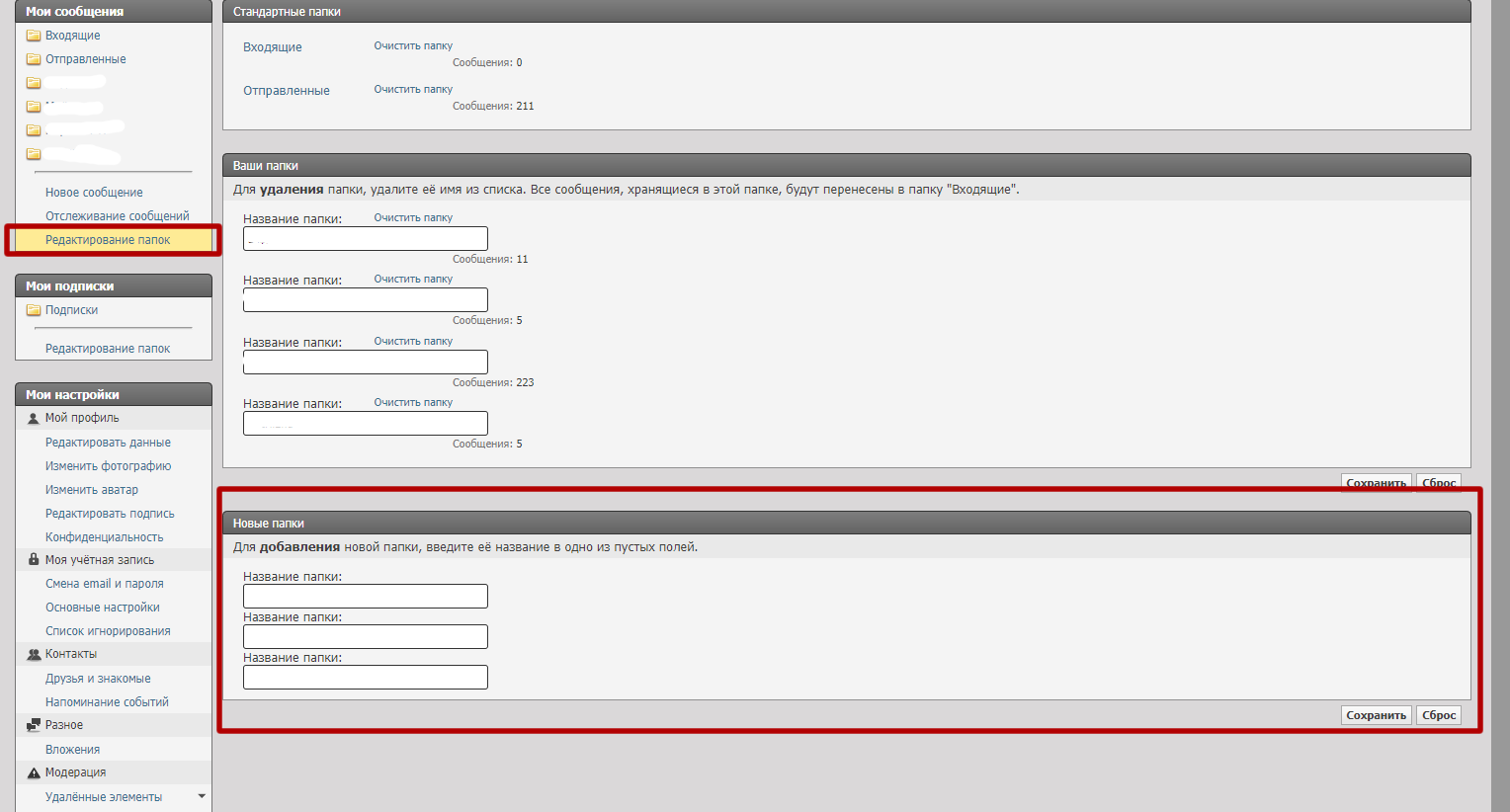Focus last empty field in Новые папки
The width and height of the screenshot is (1510, 812).
coord(366,677)
